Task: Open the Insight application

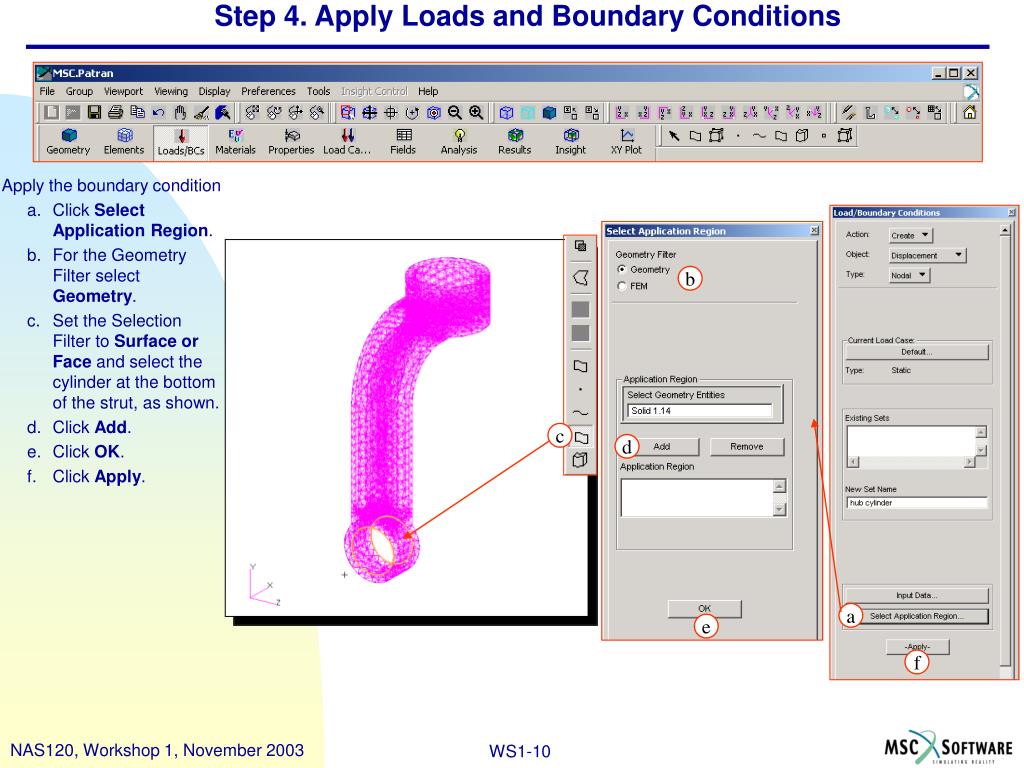Action: 571,142
